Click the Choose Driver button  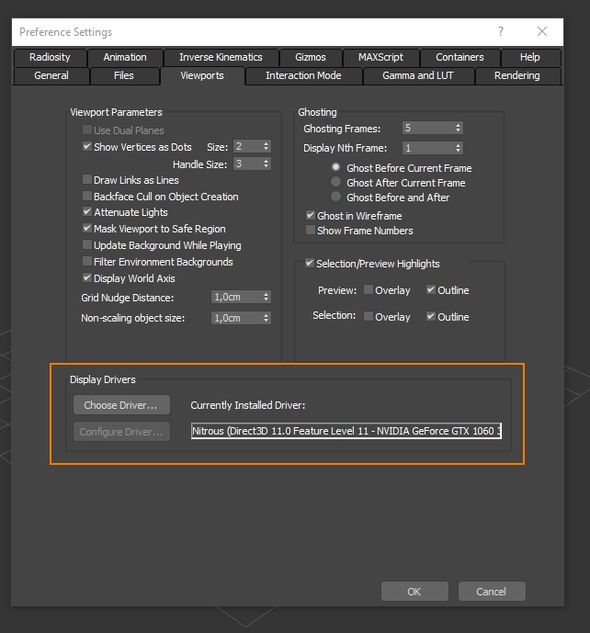[122, 405]
